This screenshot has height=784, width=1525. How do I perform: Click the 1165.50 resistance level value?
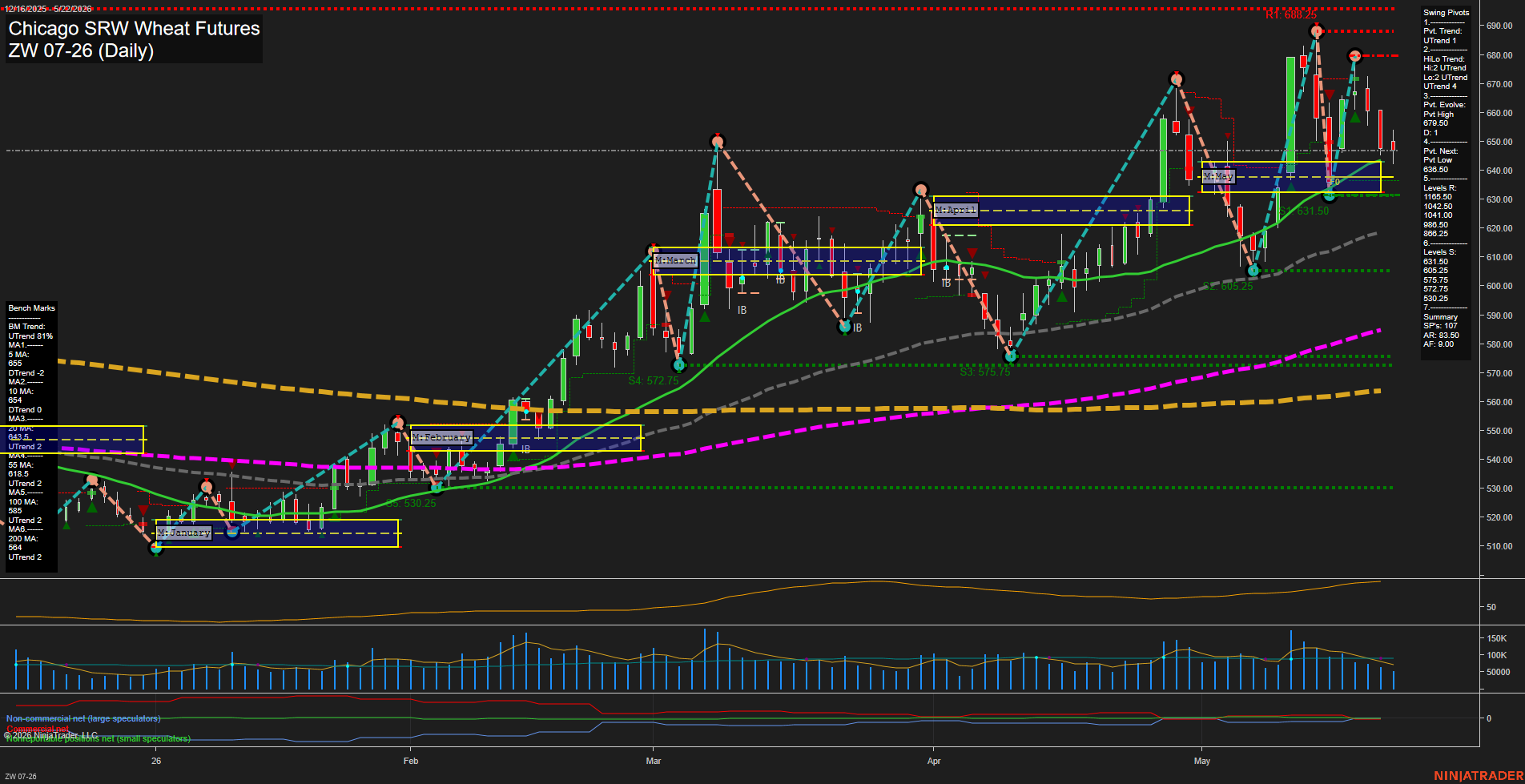pyautogui.click(x=1438, y=197)
